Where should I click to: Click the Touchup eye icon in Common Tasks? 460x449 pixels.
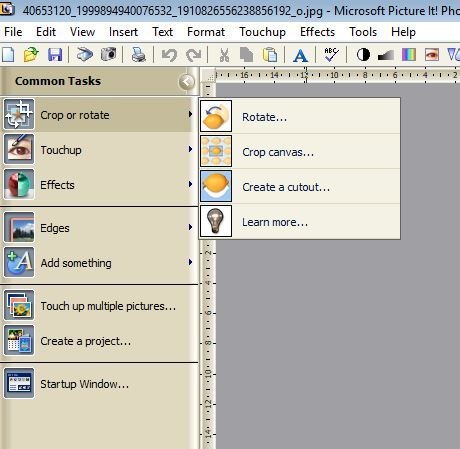click(x=19, y=149)
